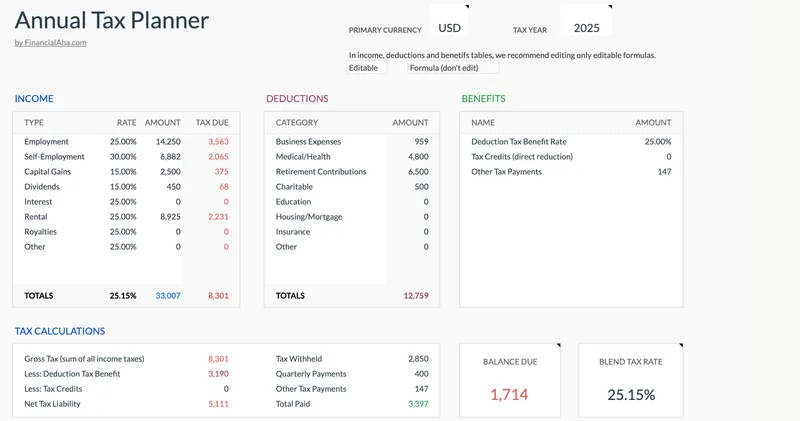This screenshot has height=421, width=800.
Task: Select Other Tax Payments 147 in calculations
Action: (421, 389)
